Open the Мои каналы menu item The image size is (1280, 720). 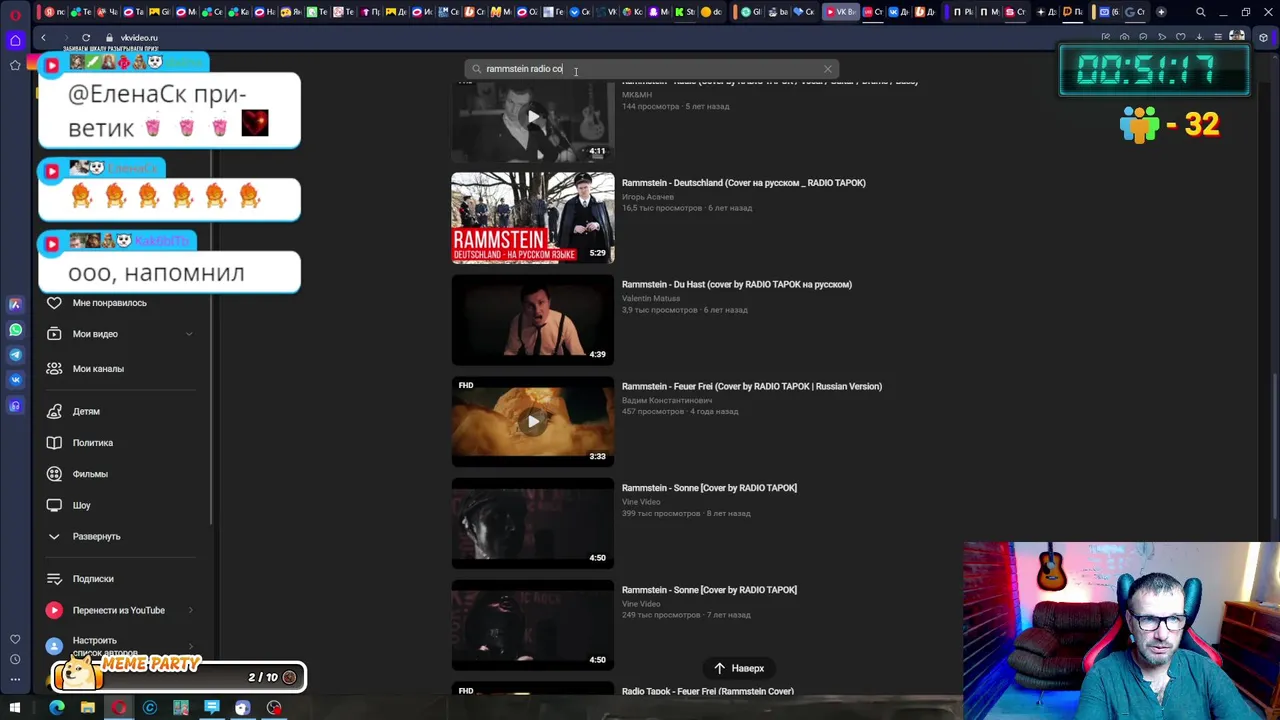[98, 369]
